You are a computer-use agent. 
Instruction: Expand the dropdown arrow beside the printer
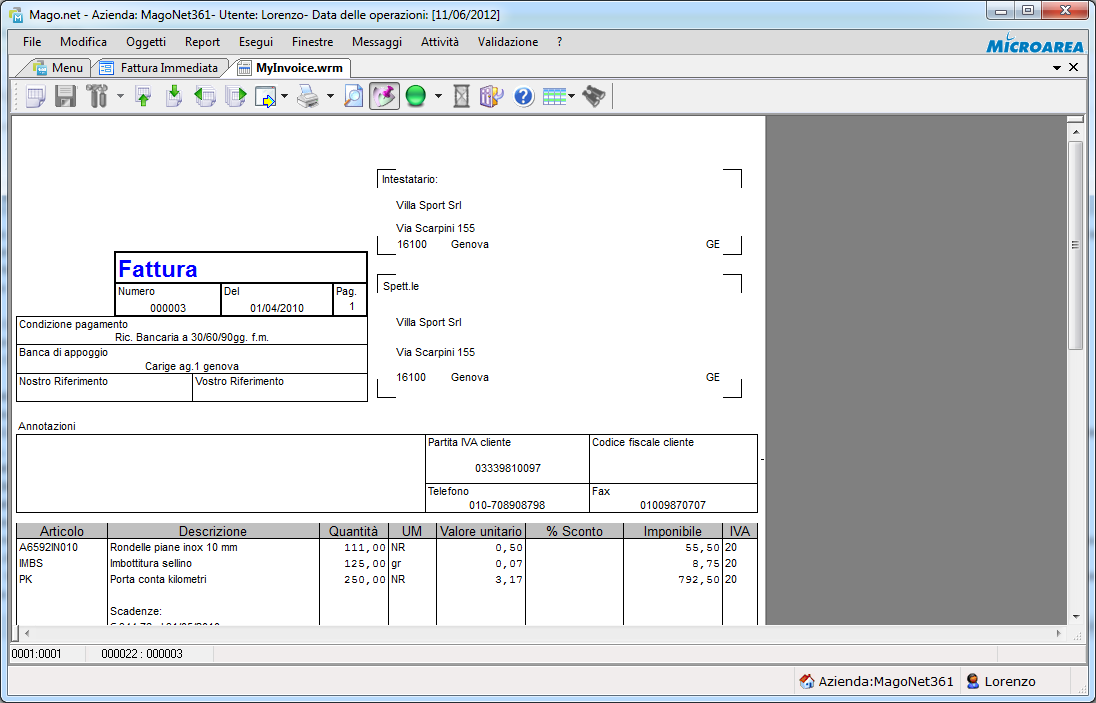[330, 97]
